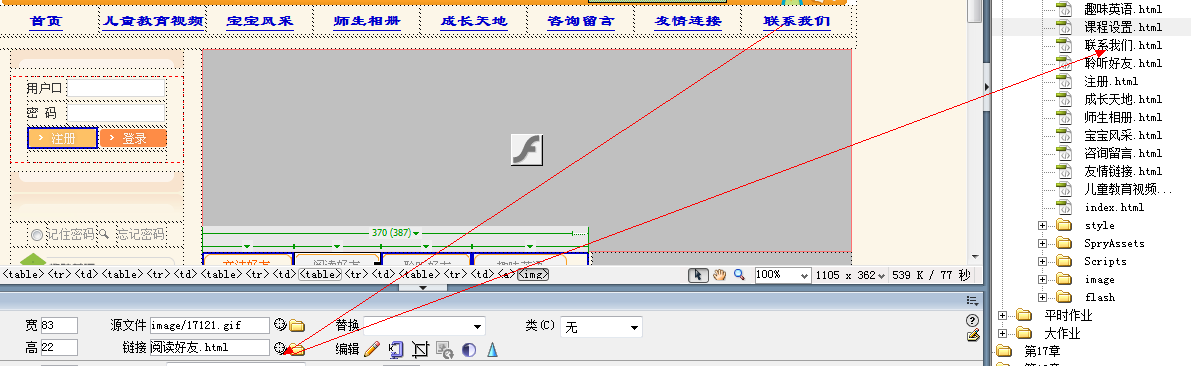This screenshot has height=366, width=1191.
Task: Open Brightness and Contrast tool
Action: (x=469, y=349)
